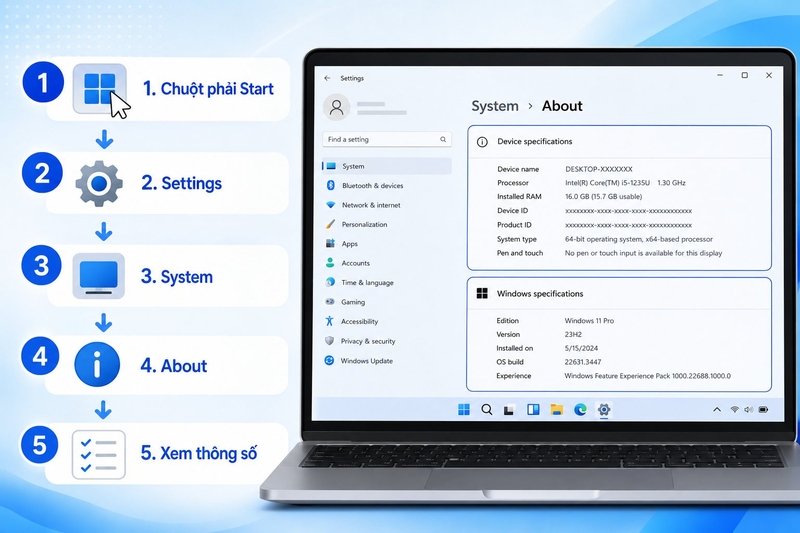Click the No pen or touch input text
This screenshot has height=533, width=800.
click(643, 253)
